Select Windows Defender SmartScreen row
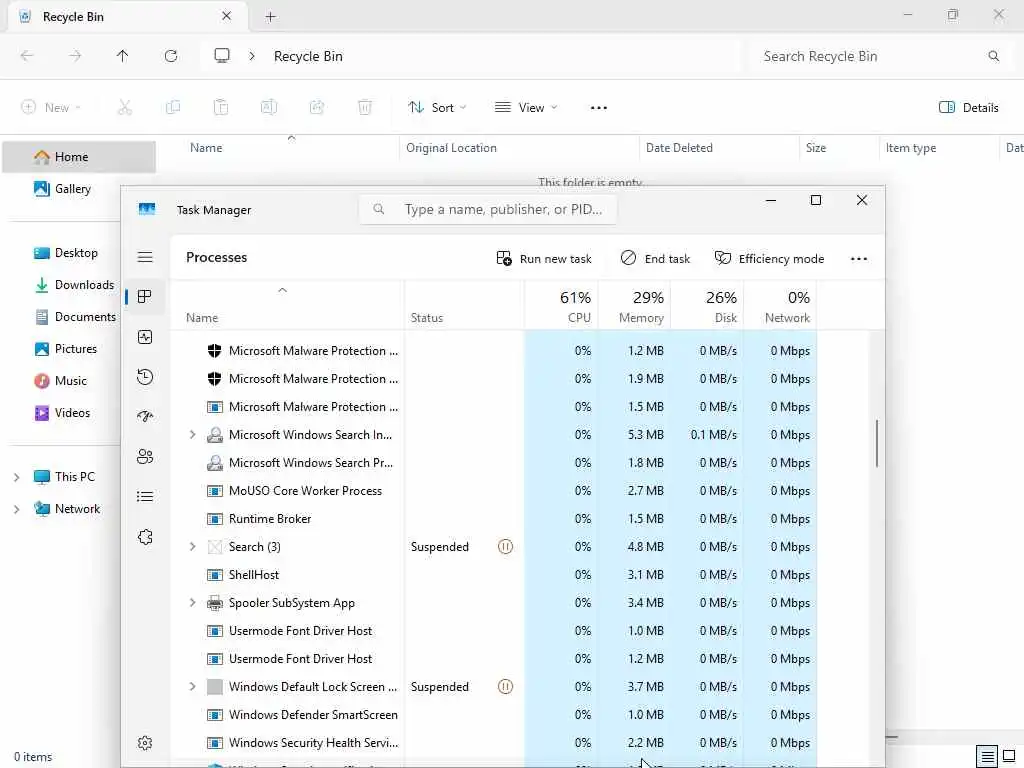This screenshot has width=1024, height=768. click(x=494, y=715)
